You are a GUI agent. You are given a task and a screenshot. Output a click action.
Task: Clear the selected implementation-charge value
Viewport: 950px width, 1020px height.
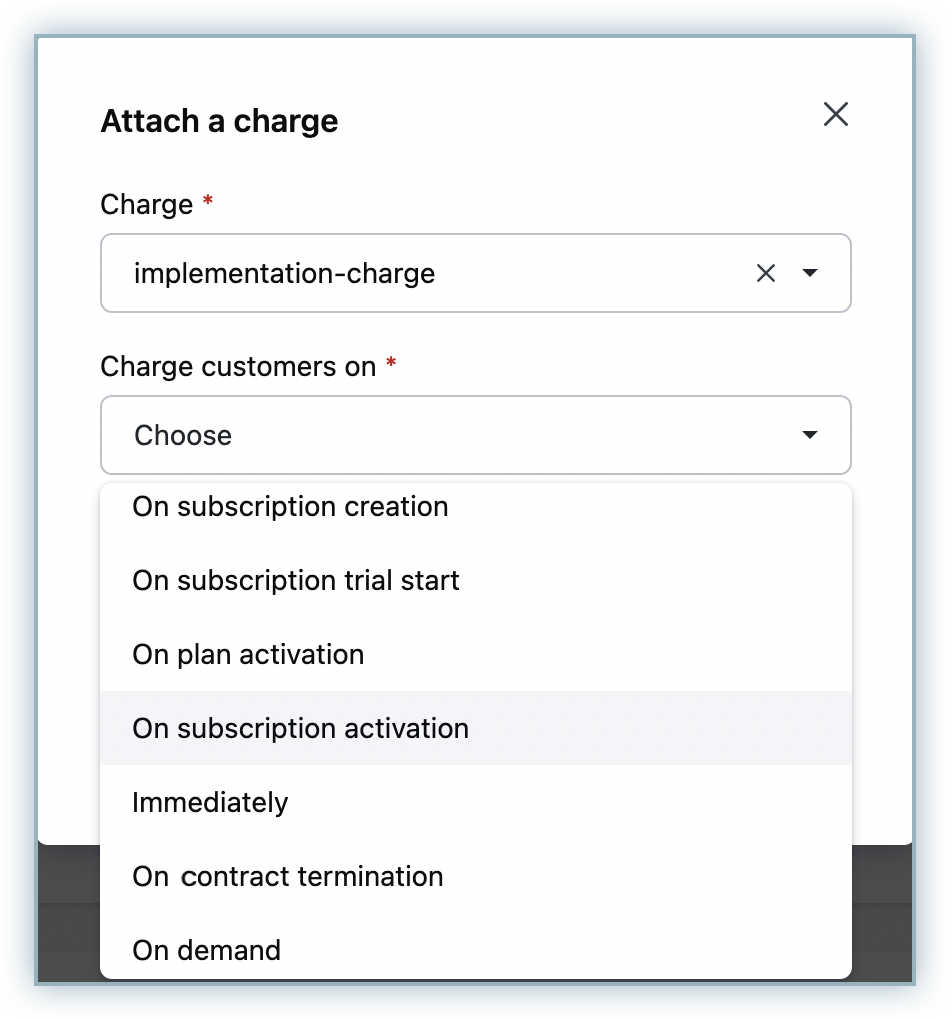(x=766, y=273)
